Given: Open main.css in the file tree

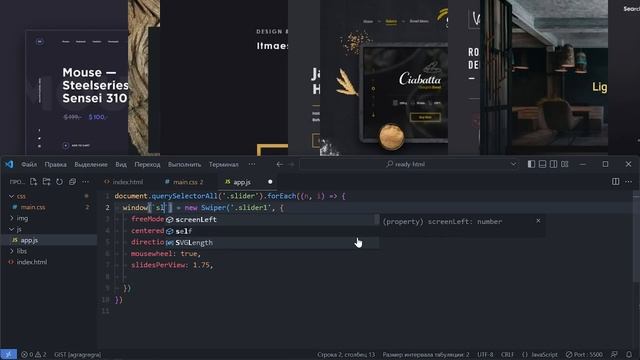Looking at the screenshot, I should click(x=33, y=207).
